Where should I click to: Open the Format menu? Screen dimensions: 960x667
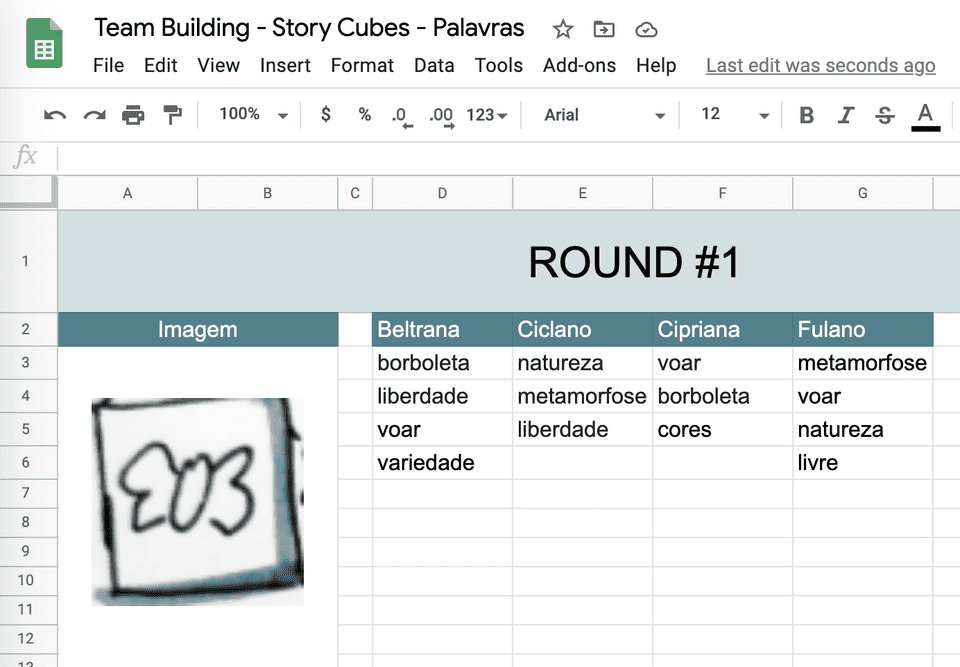point(362,65)
